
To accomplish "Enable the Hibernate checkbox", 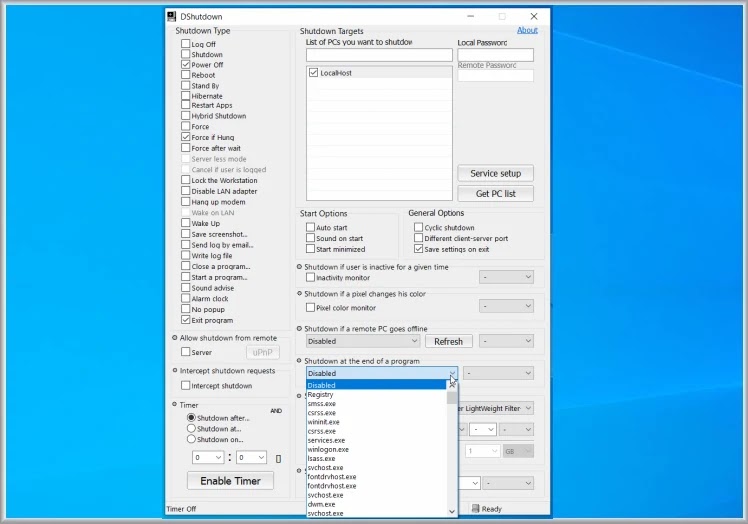I will coord(186,95).
